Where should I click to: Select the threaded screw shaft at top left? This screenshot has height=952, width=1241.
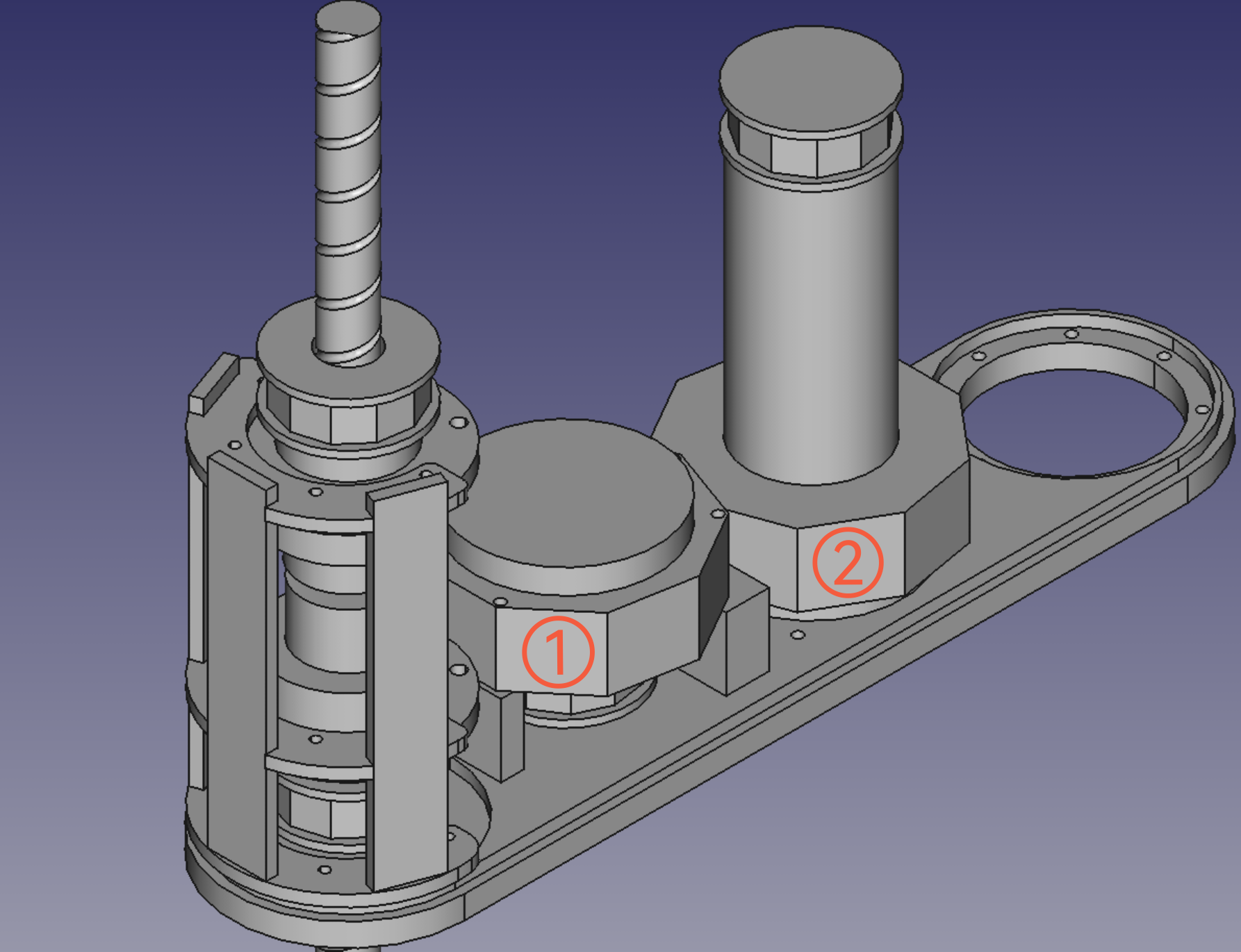(348, 174)
